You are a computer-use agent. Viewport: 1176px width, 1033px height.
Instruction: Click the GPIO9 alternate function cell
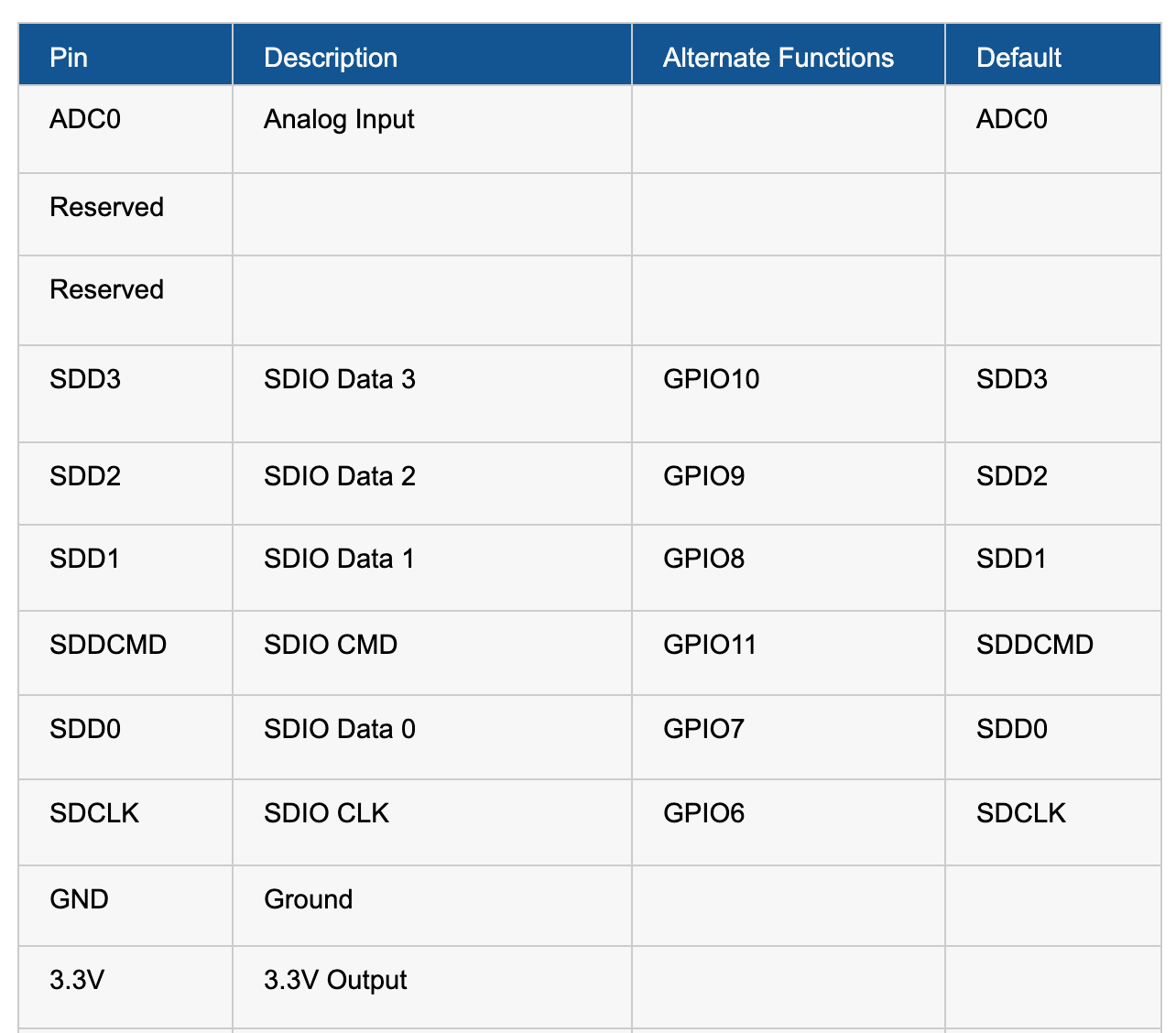click(789, 484)
